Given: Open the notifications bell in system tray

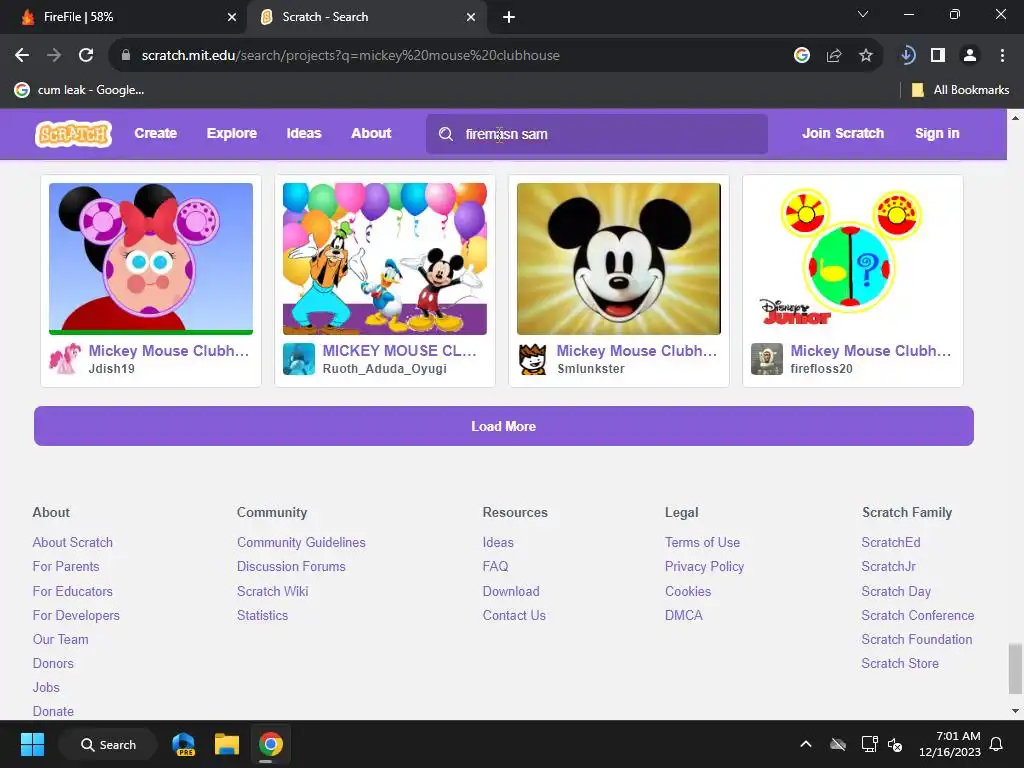Looking at the screenshot, I should (x=997, y=744).
